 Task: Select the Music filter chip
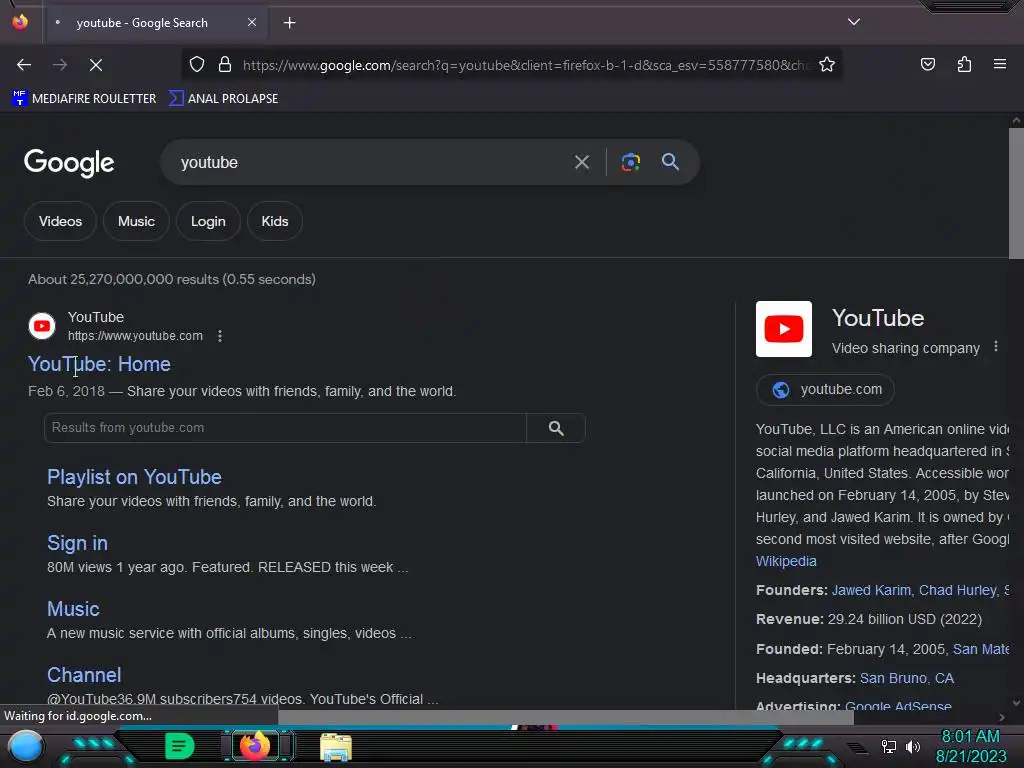point(136,221)
